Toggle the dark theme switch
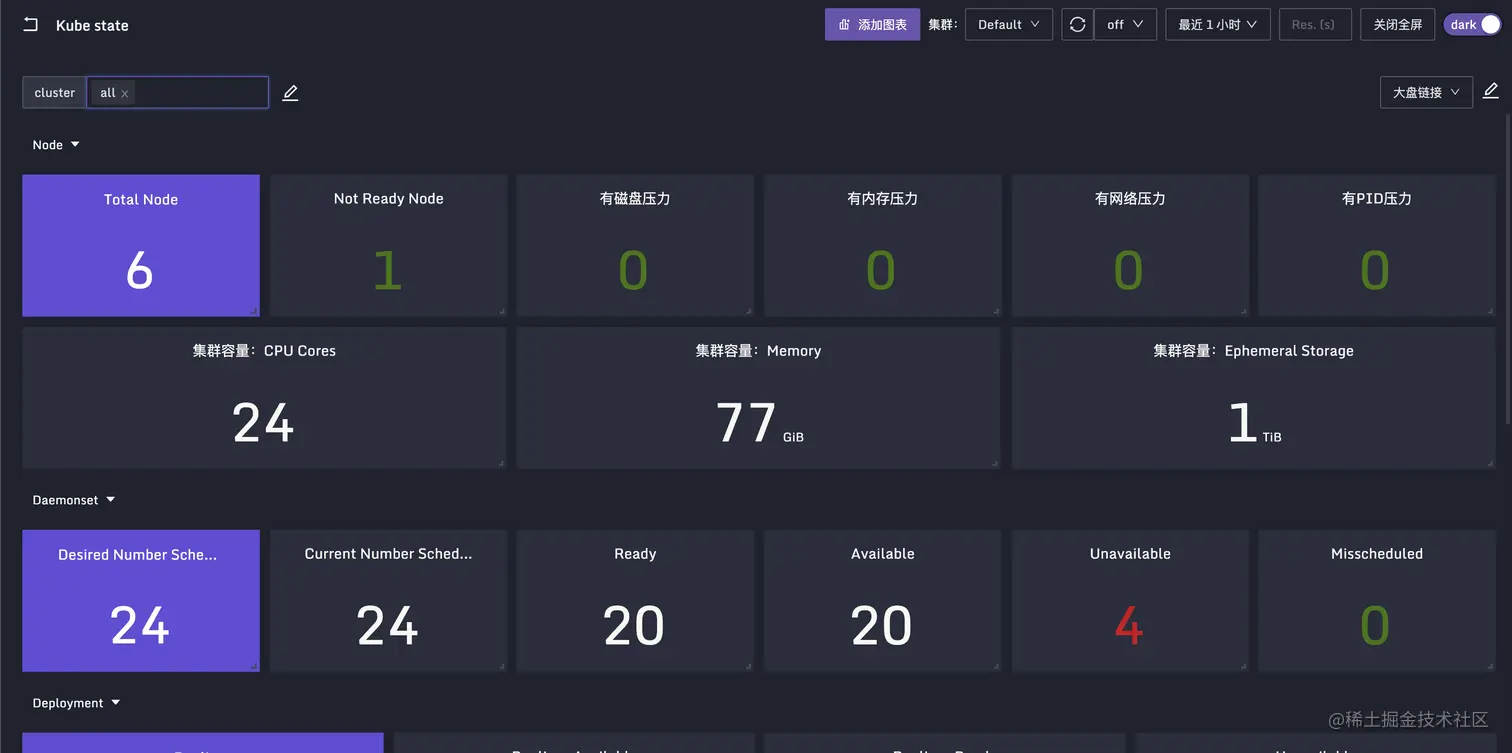1512x753 pixels. pyautogui.click(x=1473, y=25)
